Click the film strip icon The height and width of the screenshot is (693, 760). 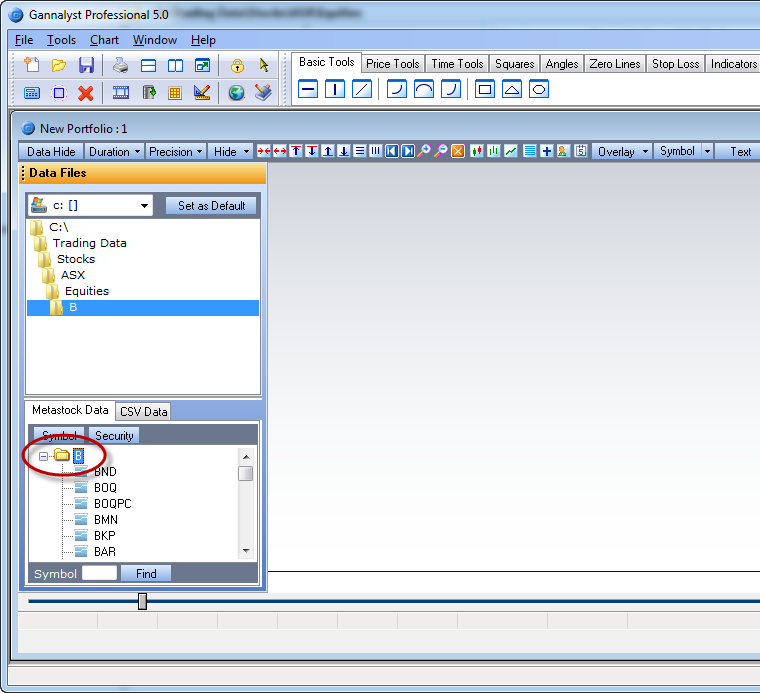[121, 92]
